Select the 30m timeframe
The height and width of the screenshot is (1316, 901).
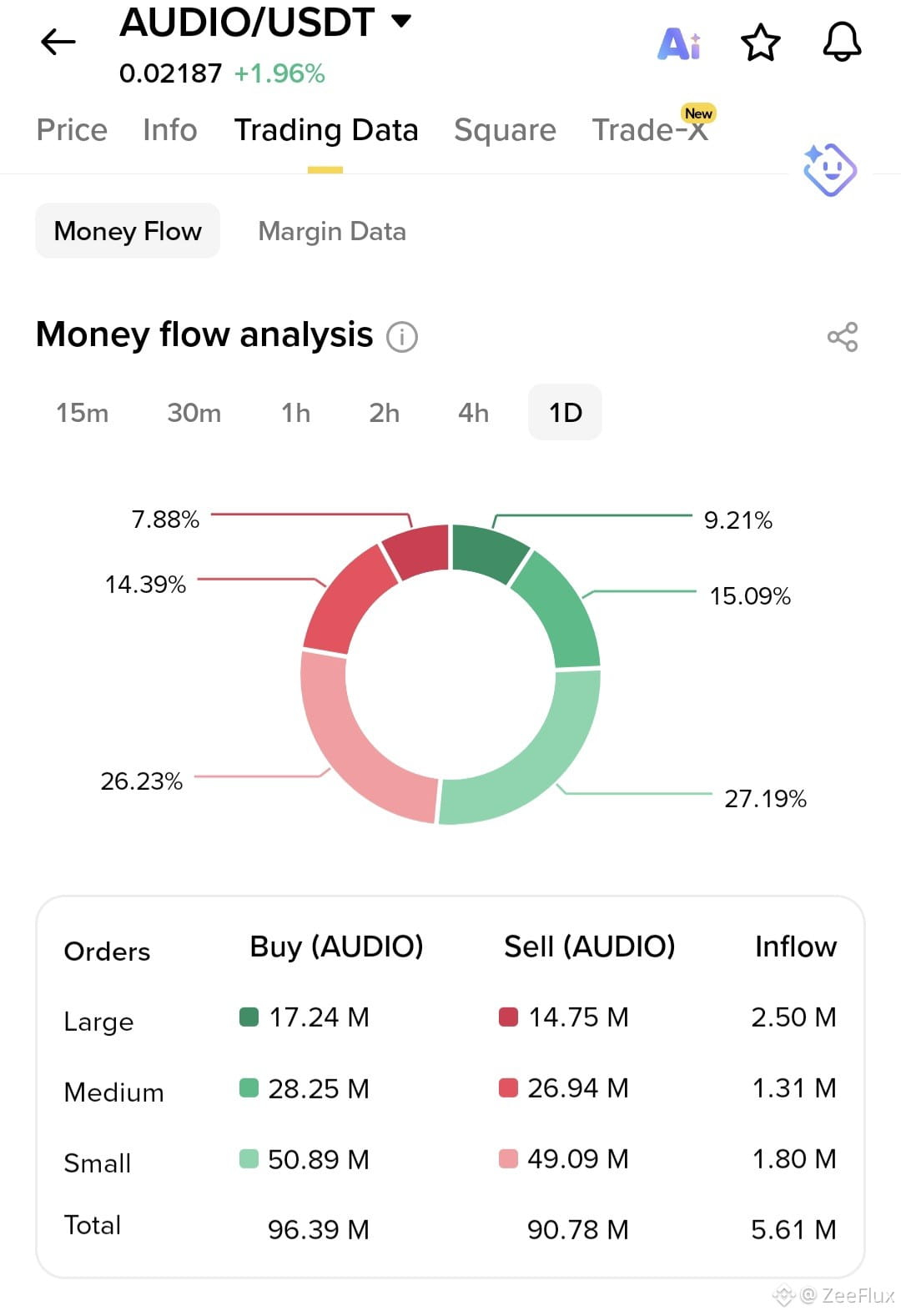point(194,413)
